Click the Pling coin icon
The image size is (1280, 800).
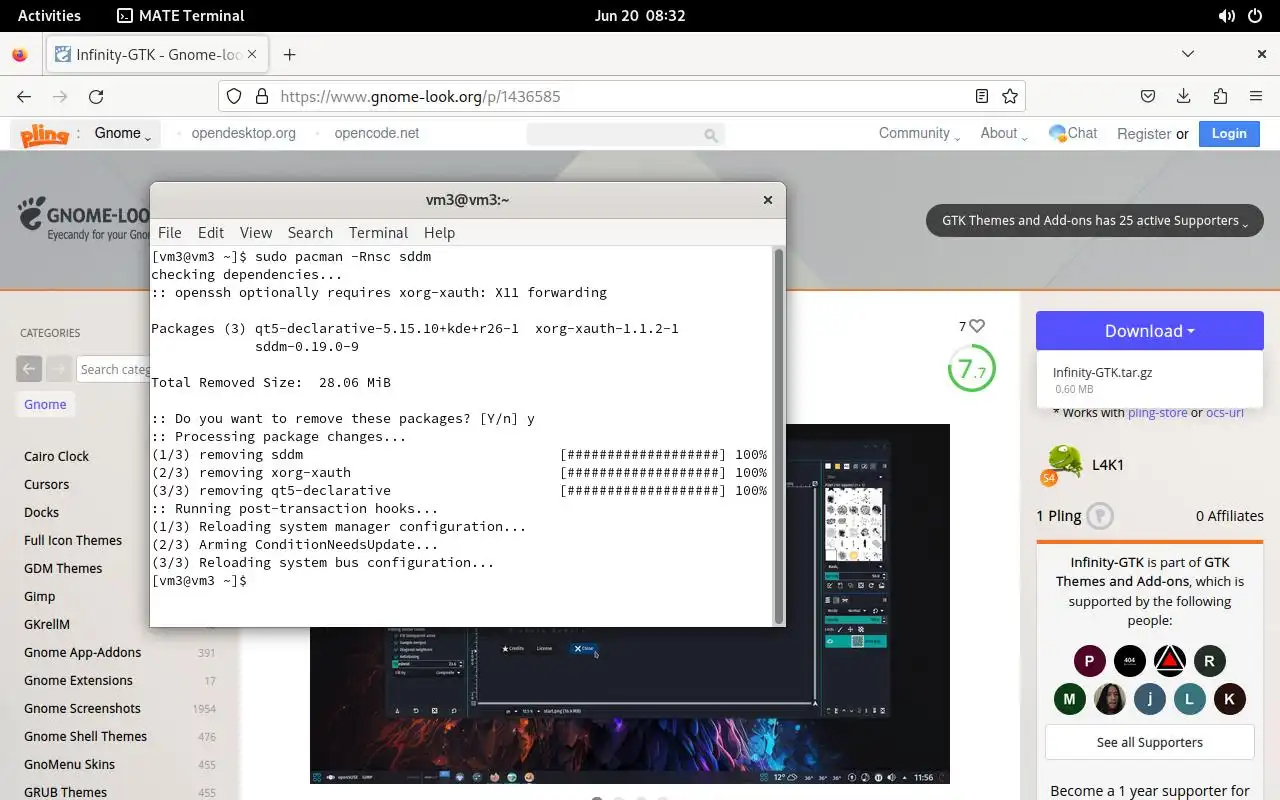click(1100, 516)
